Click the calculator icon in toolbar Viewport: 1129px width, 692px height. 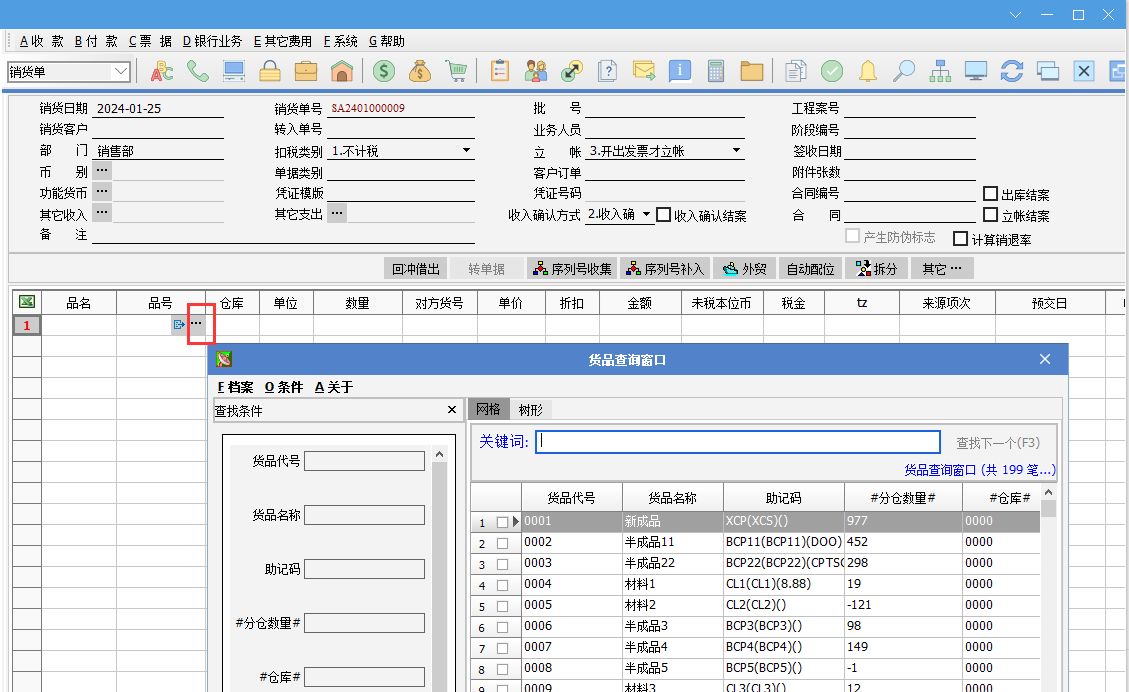(x=716, y=71)
